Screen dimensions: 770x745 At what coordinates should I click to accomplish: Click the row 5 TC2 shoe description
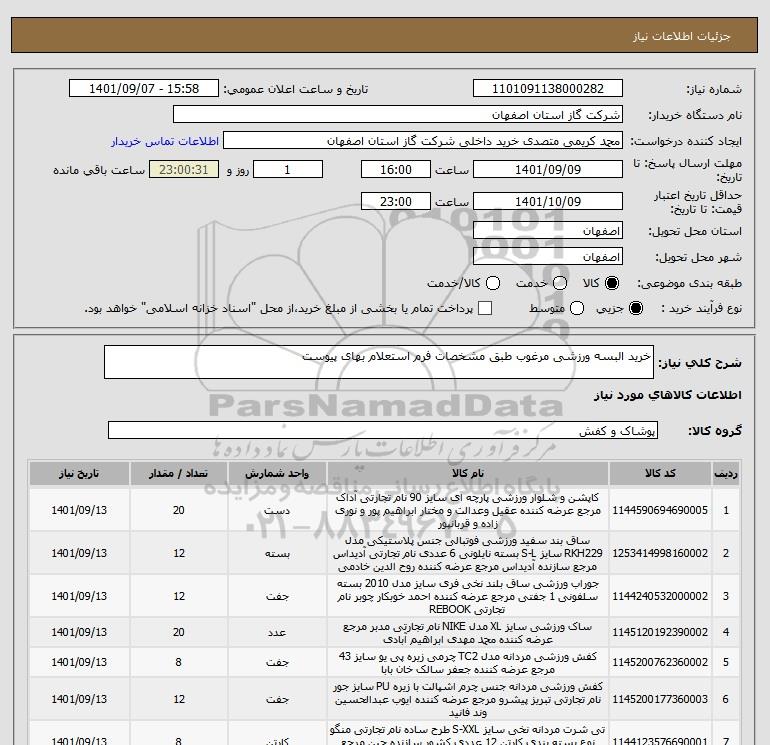click(x=468, y=662)
